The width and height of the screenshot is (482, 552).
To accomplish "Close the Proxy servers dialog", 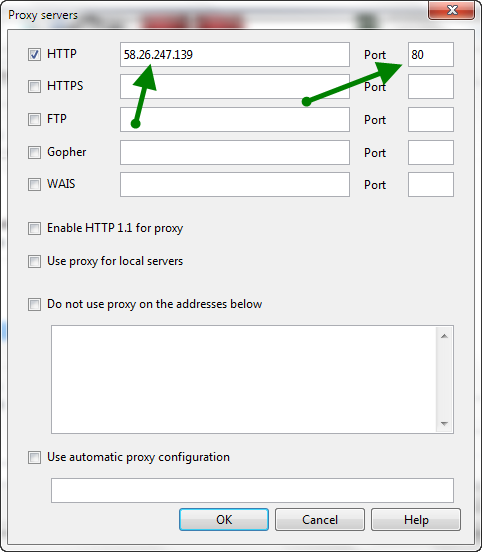I will [451, 10].
